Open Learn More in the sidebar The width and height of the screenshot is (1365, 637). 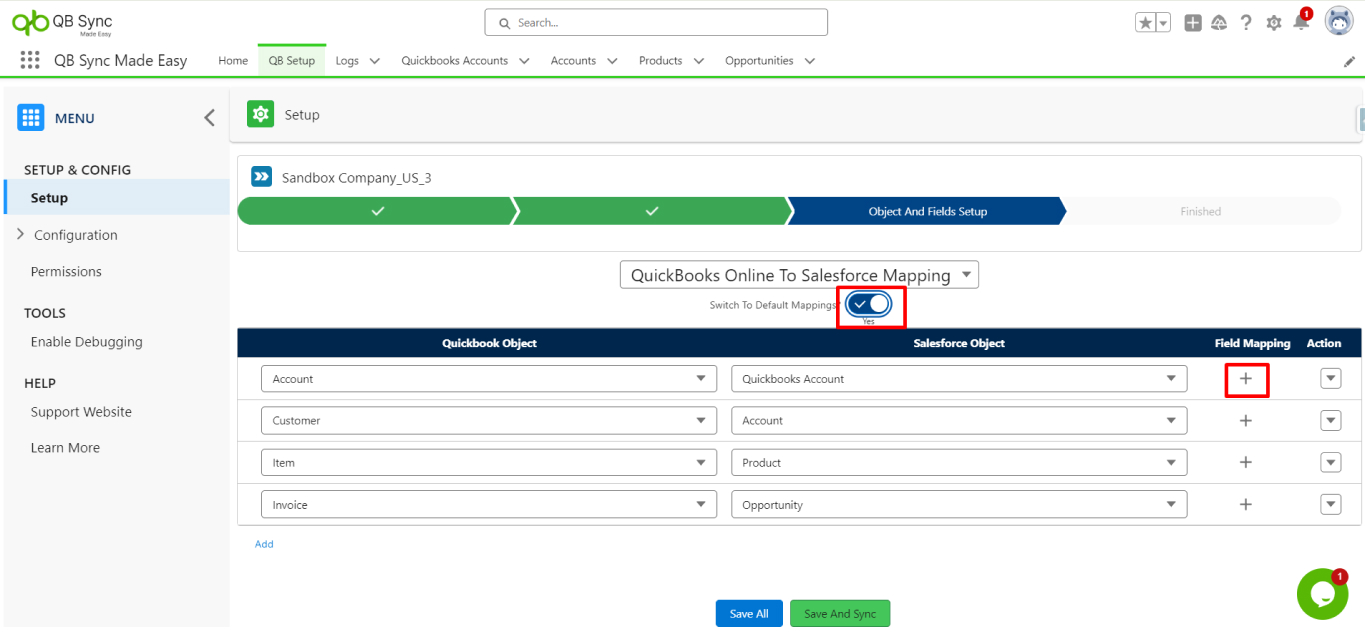(65, 448)
